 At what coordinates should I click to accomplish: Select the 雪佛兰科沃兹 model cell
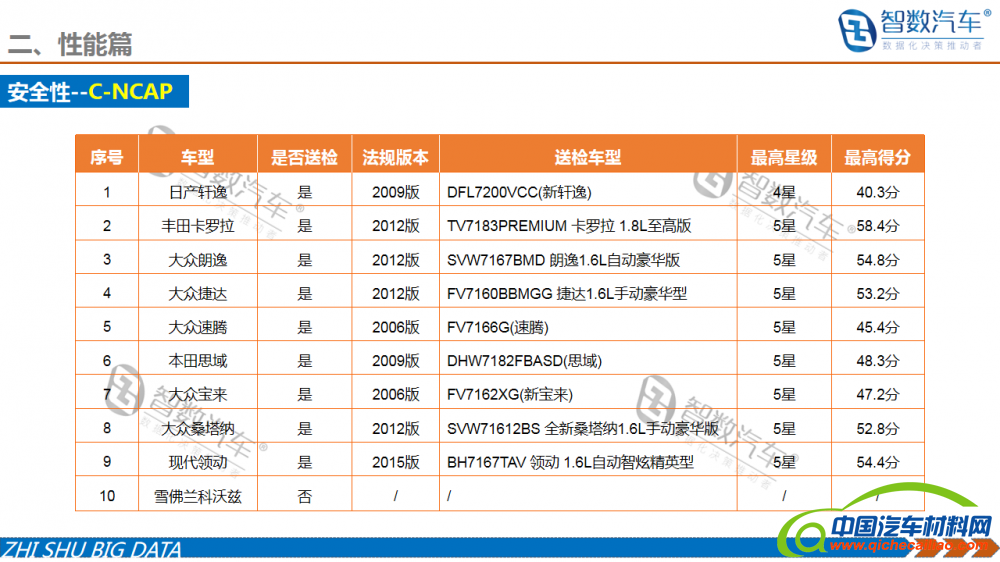click(x=197, y=496)
